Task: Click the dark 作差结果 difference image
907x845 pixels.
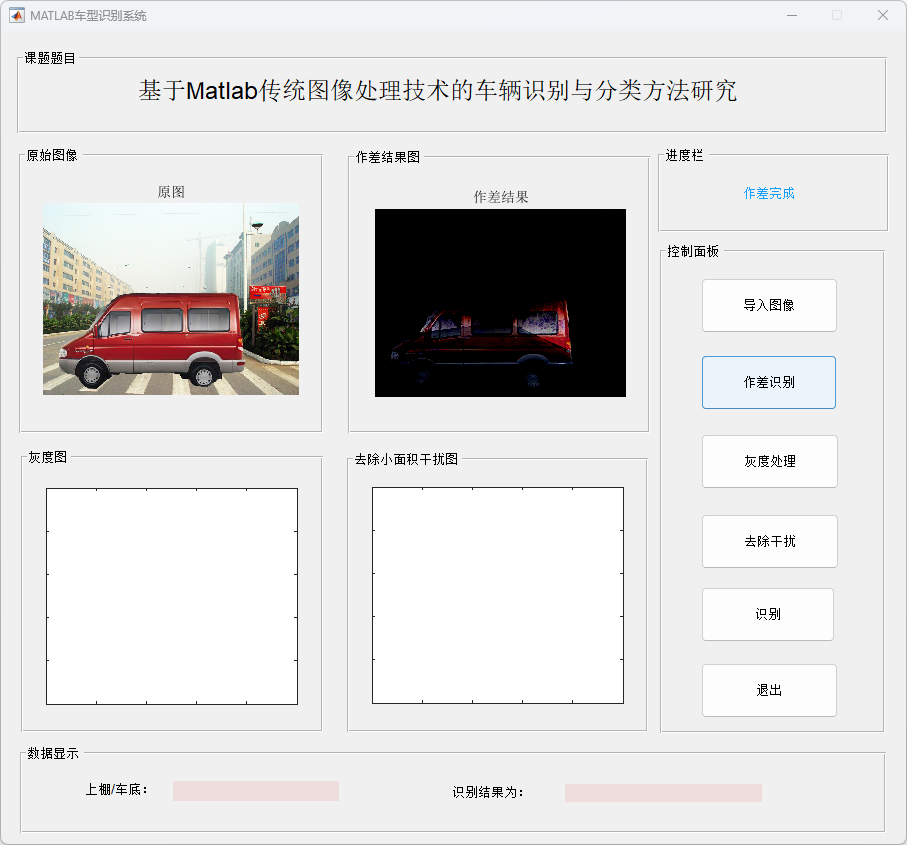Action: tap(500, 303)
